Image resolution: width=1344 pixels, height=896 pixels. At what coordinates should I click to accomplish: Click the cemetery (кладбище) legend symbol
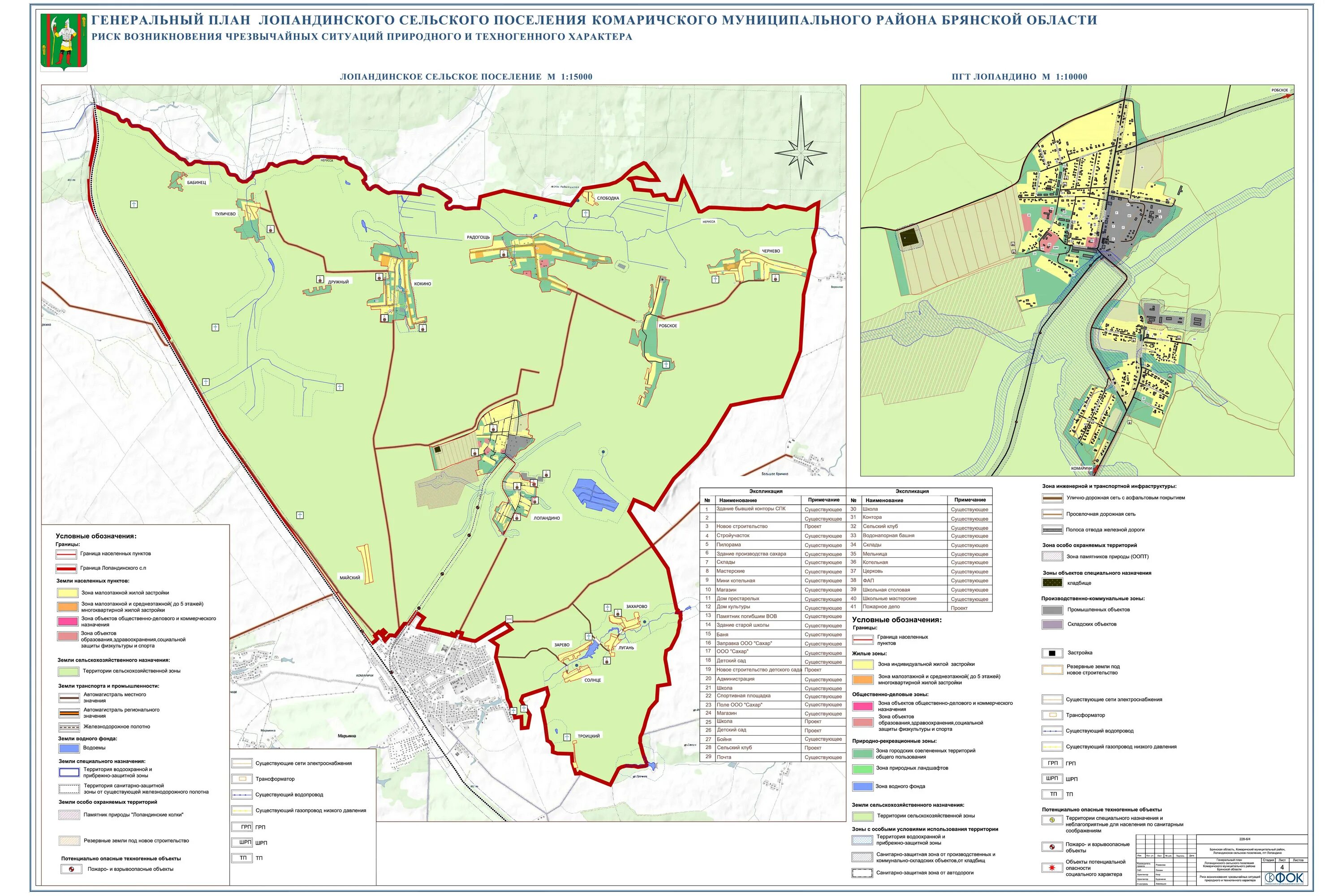(x=1052, y=583)
